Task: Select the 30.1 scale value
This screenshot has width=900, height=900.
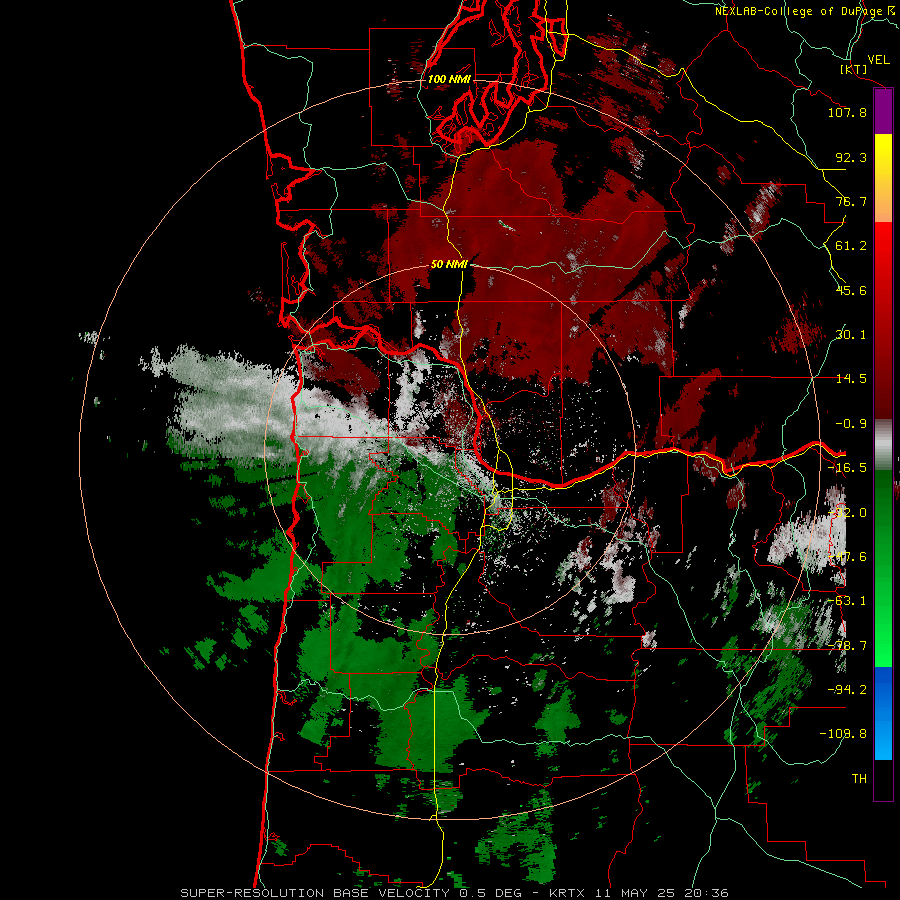Action: tap(851, 335)
